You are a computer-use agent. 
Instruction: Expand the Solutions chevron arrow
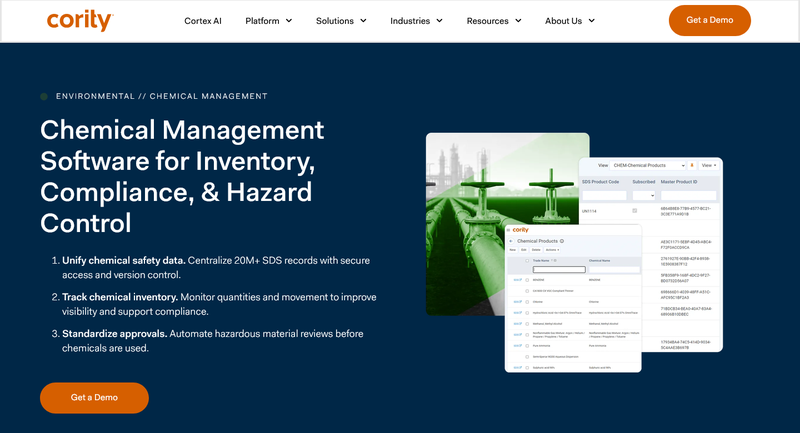pyautogui.click(x=363, y=21)
